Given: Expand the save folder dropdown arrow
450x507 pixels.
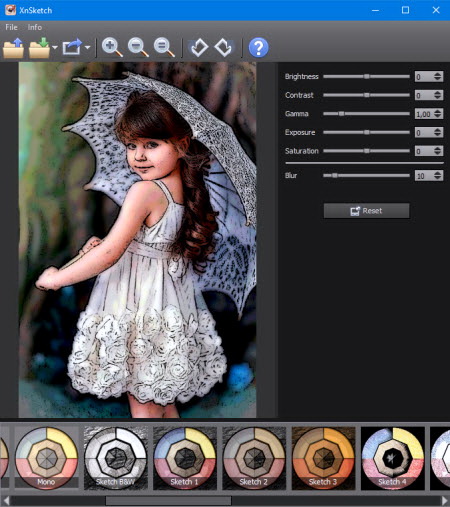Looking at the screenshot, I should [55, 48].
